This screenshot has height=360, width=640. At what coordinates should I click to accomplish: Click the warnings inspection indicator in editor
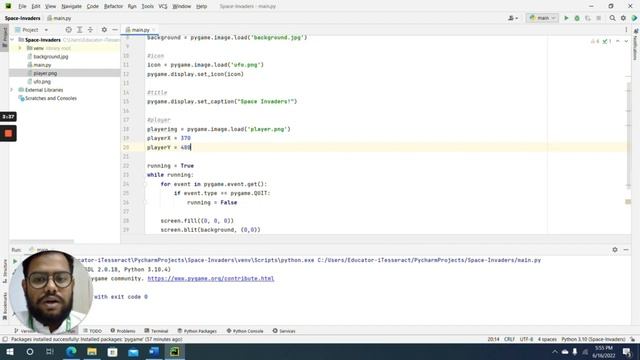coord(595,41)
